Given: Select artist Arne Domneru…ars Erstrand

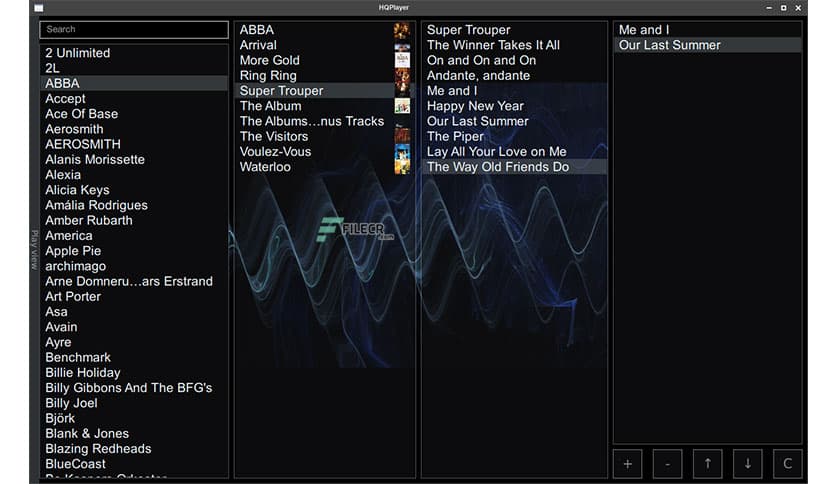Looking at the screenshot, I should pos(134,281).
